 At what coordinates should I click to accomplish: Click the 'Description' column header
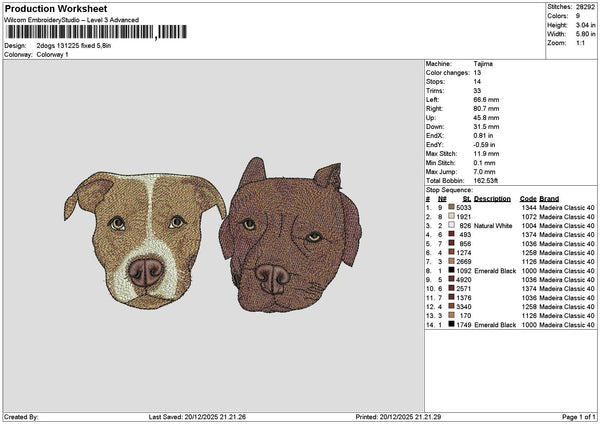click(492, 199)
